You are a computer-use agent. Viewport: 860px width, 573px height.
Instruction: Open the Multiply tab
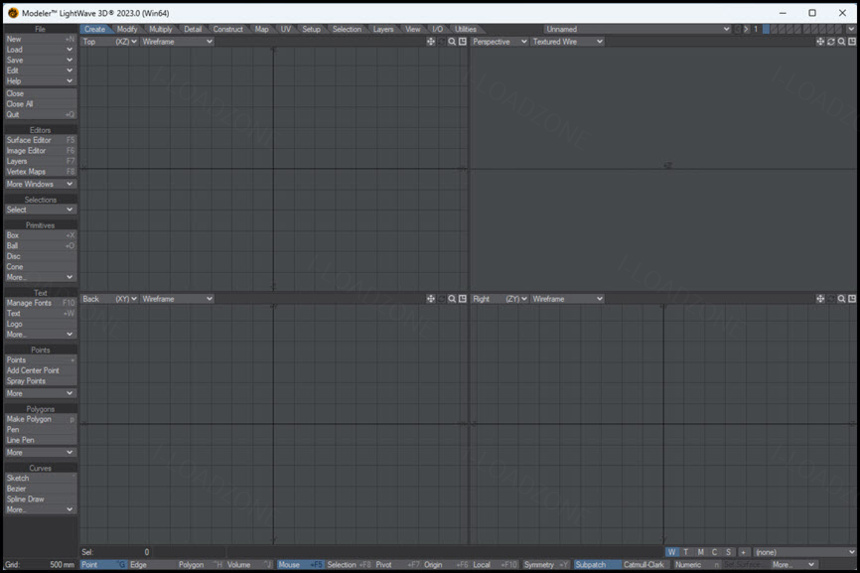pos(161,29)
